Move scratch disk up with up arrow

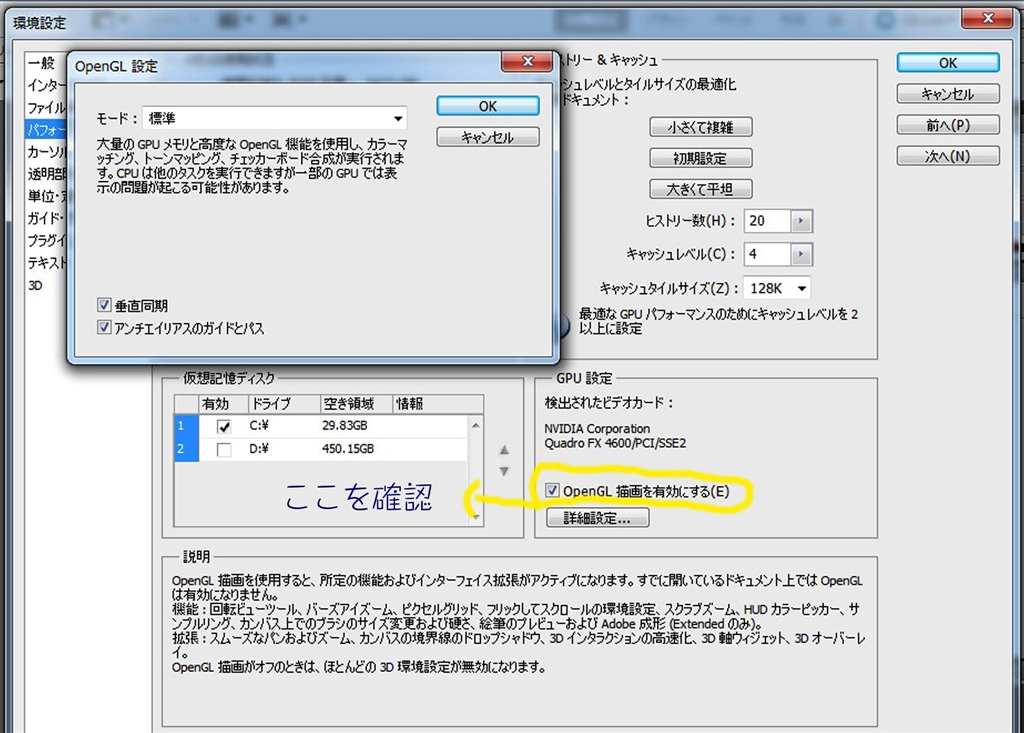[504, 449]
